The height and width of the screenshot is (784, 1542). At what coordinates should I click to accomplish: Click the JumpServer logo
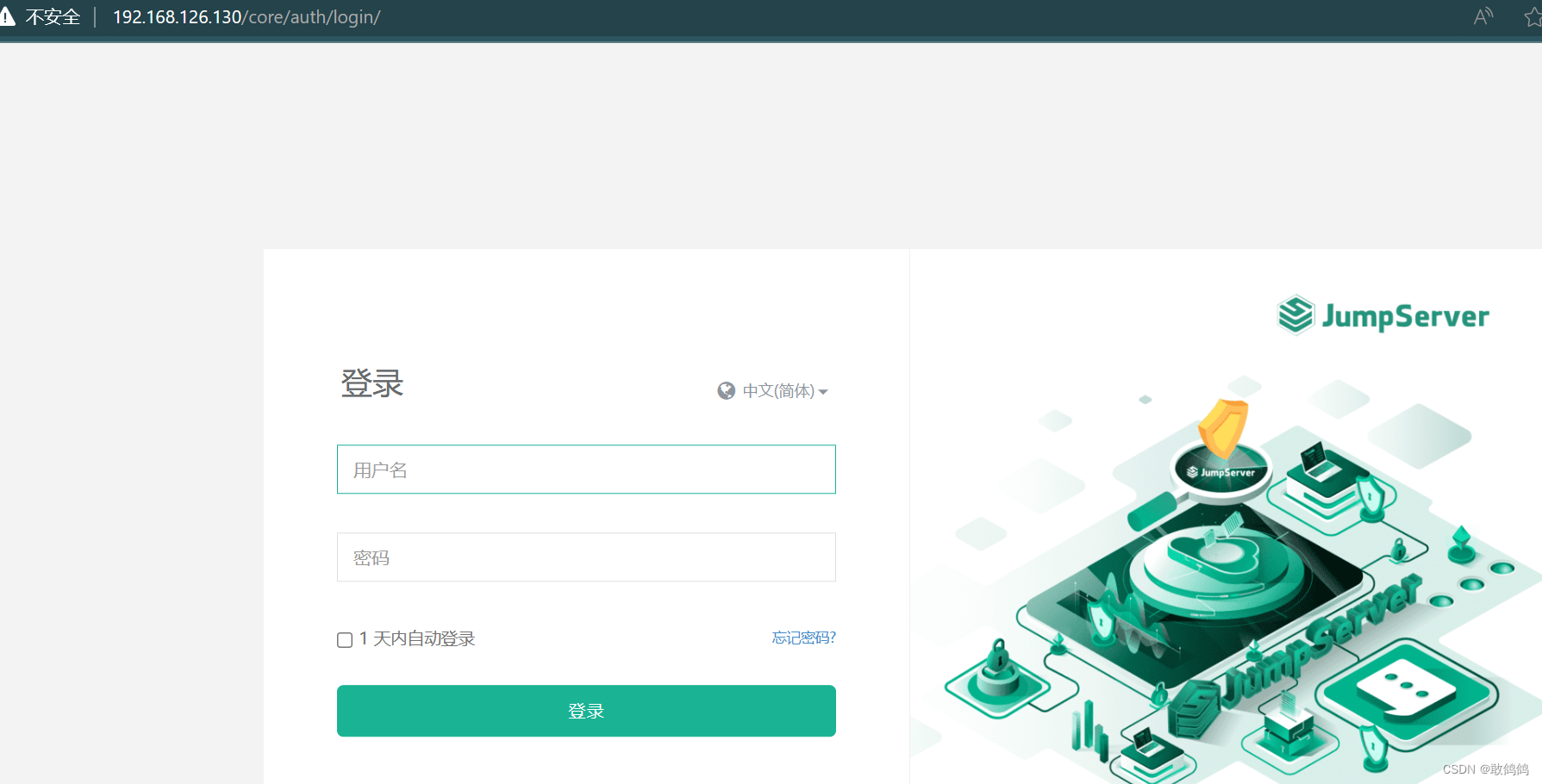click(1383, 315)
